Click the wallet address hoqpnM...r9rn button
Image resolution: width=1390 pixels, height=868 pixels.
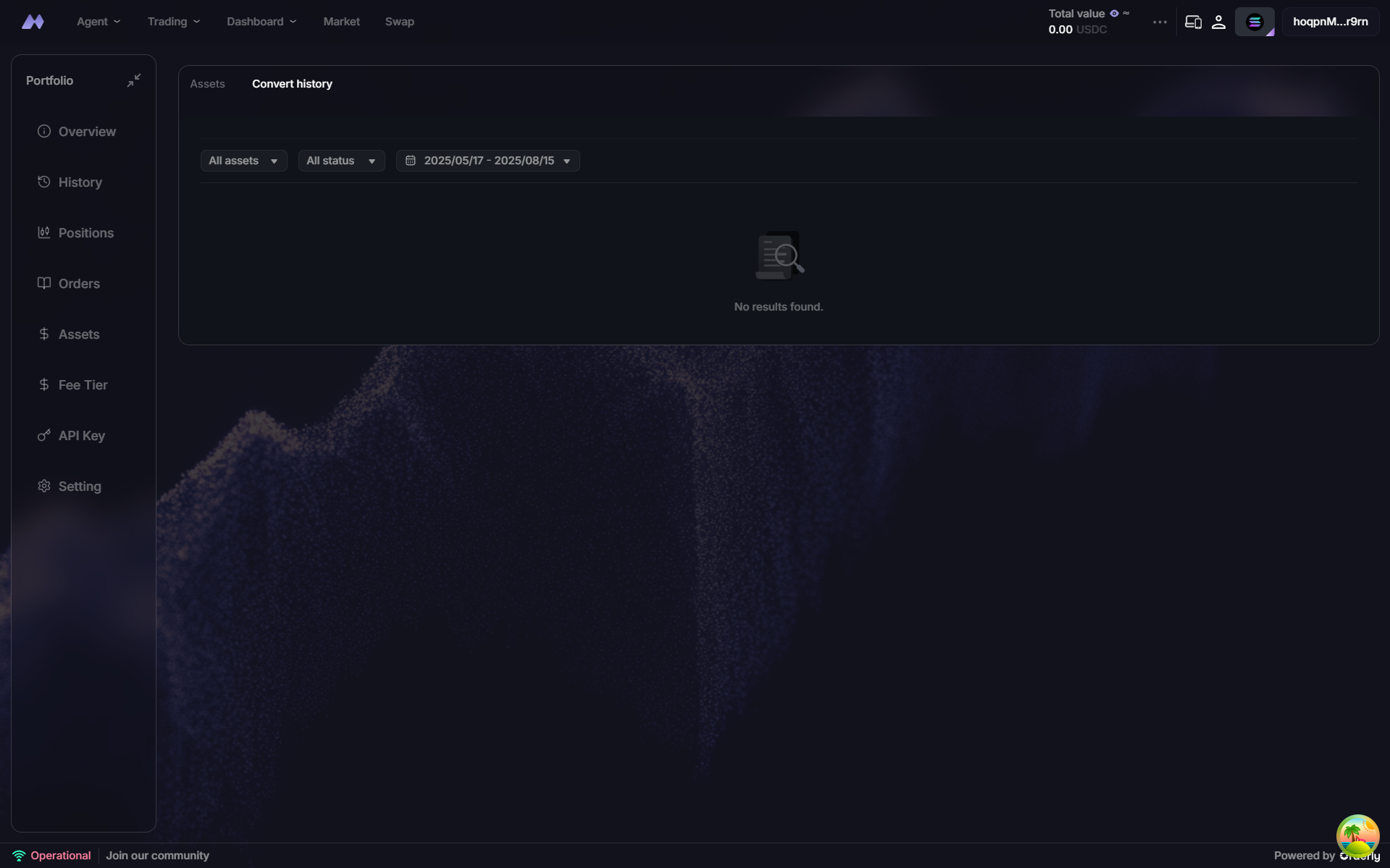click(x=1330, y=22)
